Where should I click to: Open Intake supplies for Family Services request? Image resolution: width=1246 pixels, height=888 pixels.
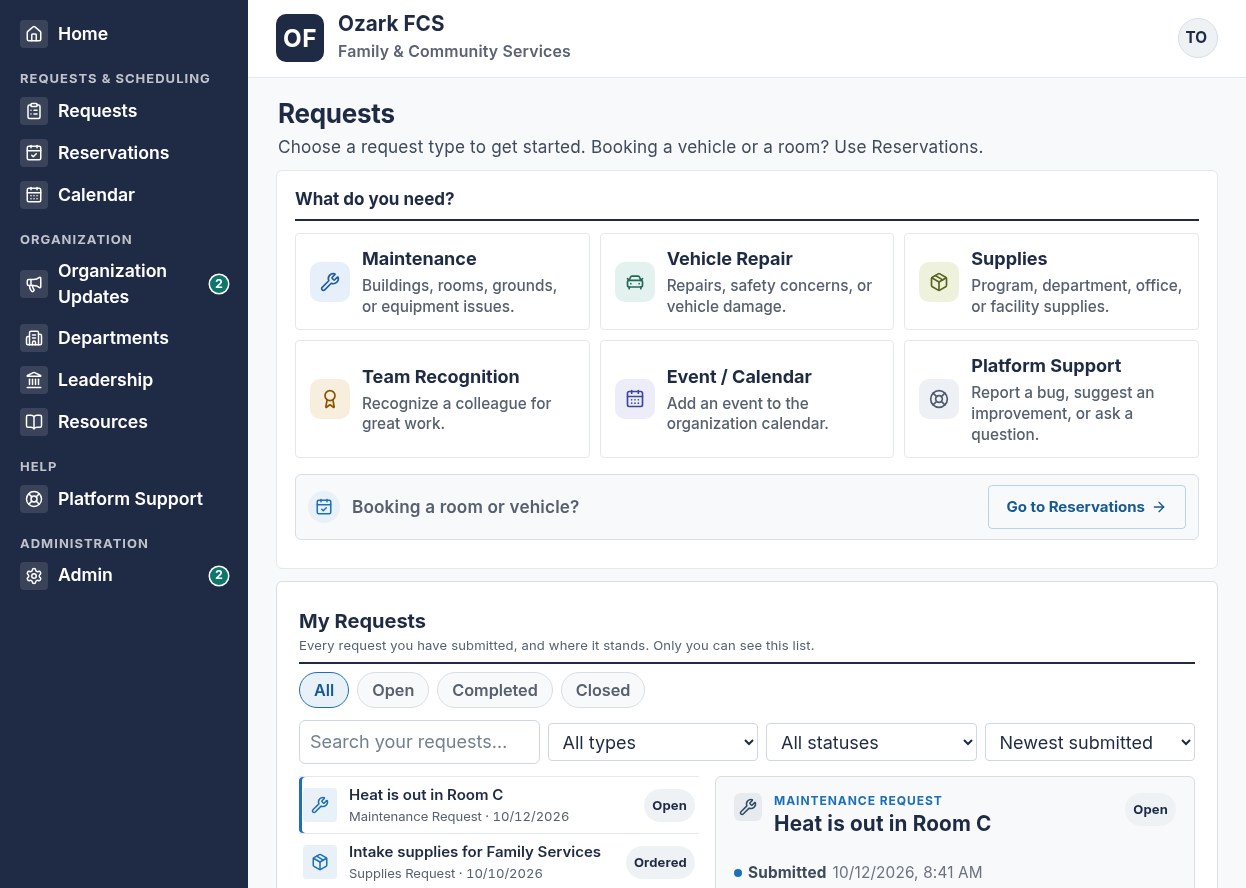point(500,862)
